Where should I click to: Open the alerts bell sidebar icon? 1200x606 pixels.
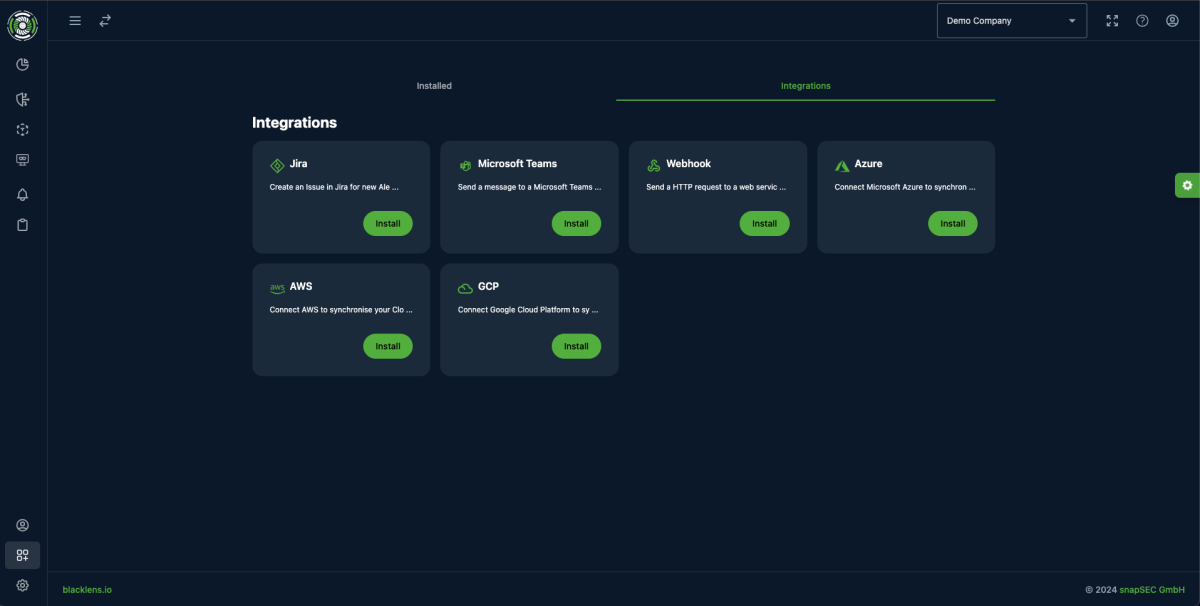[23, 195]
